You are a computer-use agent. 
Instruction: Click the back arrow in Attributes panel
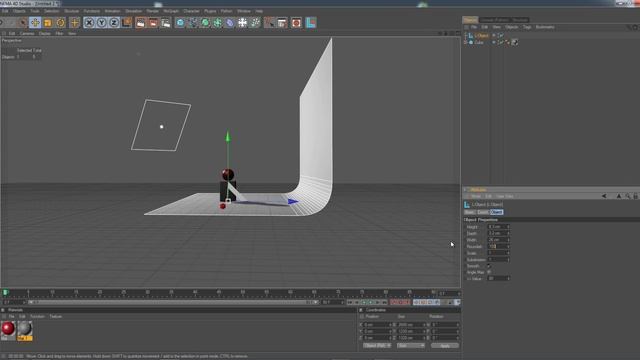[604, 196]
